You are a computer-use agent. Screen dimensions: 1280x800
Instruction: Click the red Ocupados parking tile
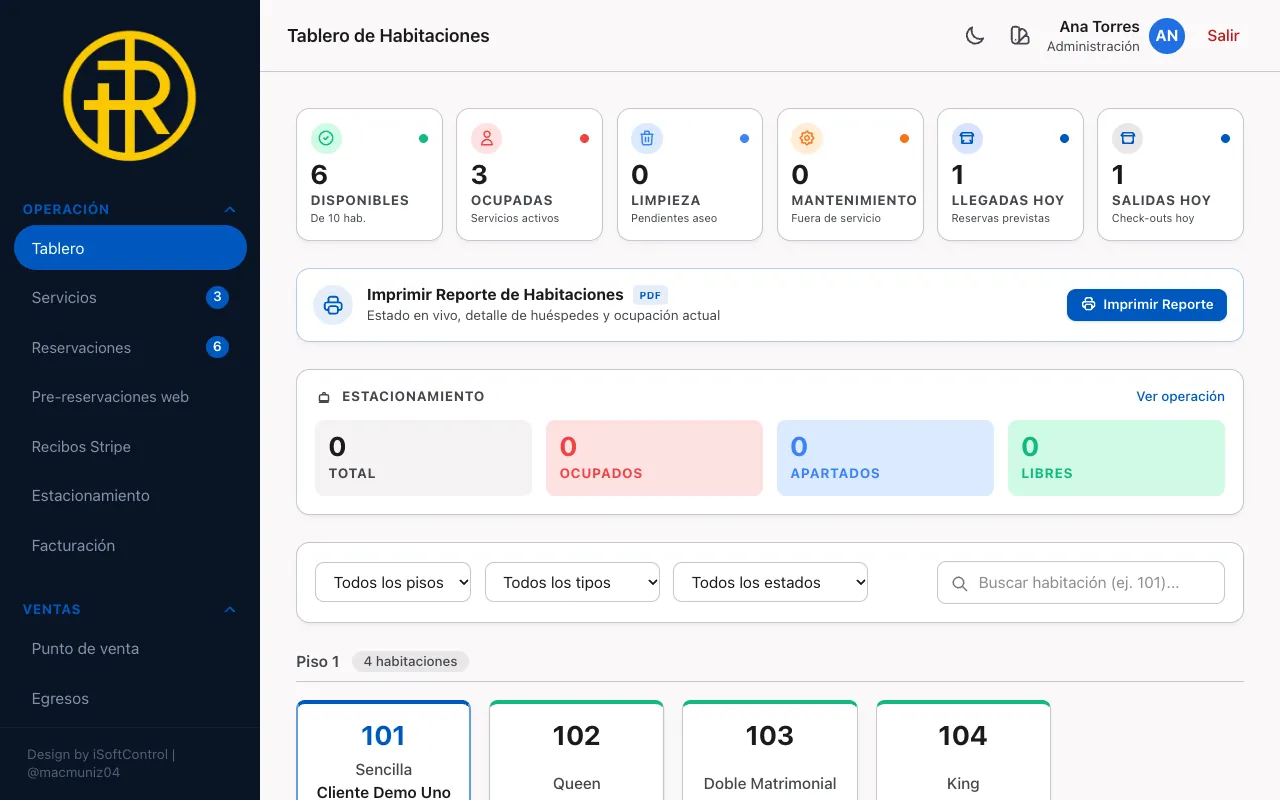click(655, 458)
